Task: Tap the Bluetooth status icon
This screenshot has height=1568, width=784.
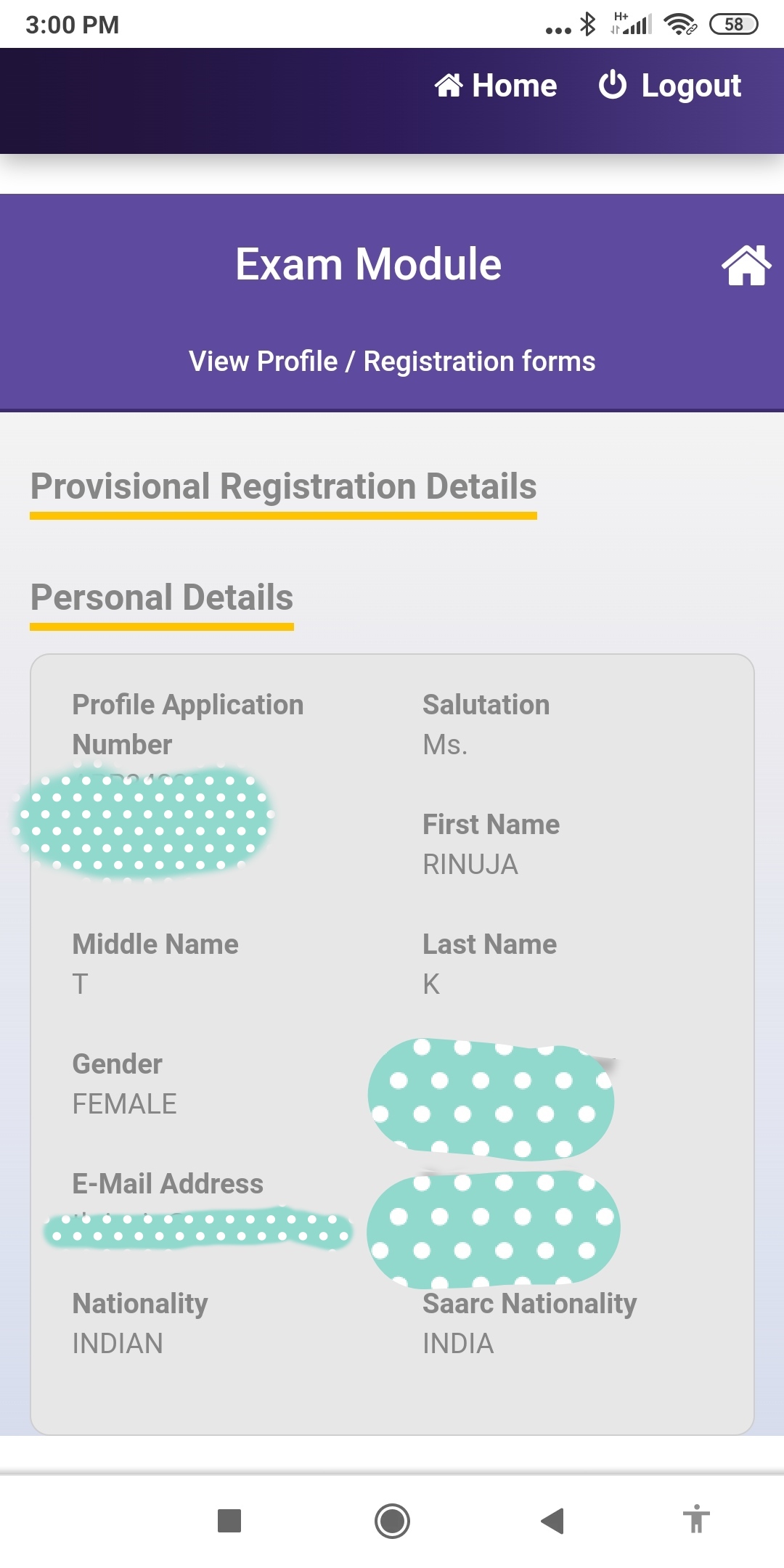Action: (588, 25)
